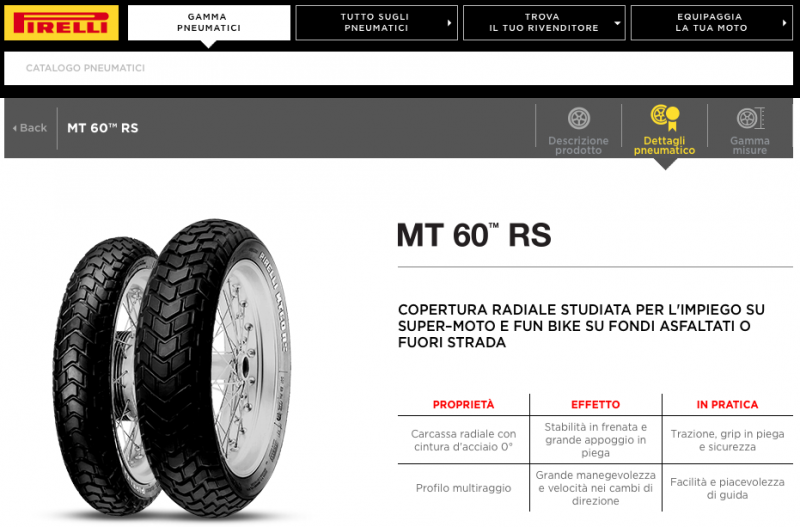Click the MT 60 RS tire image

(x=172, y=367)
